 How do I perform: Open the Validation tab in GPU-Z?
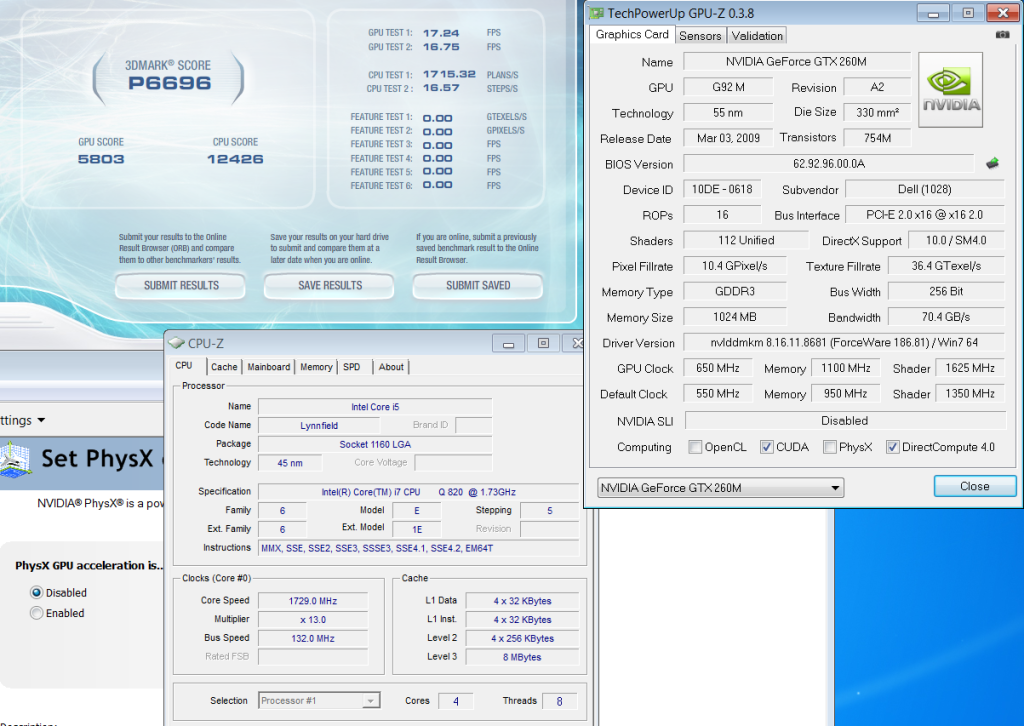coord(757,36)
